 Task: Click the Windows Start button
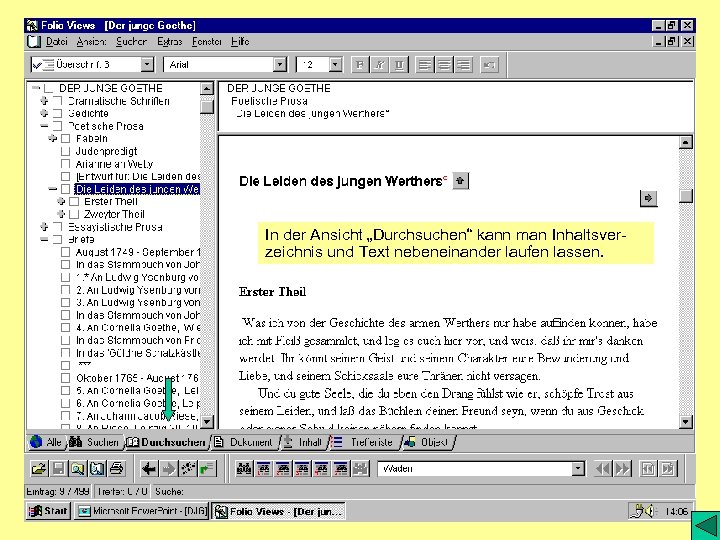(x=48, y=511)
